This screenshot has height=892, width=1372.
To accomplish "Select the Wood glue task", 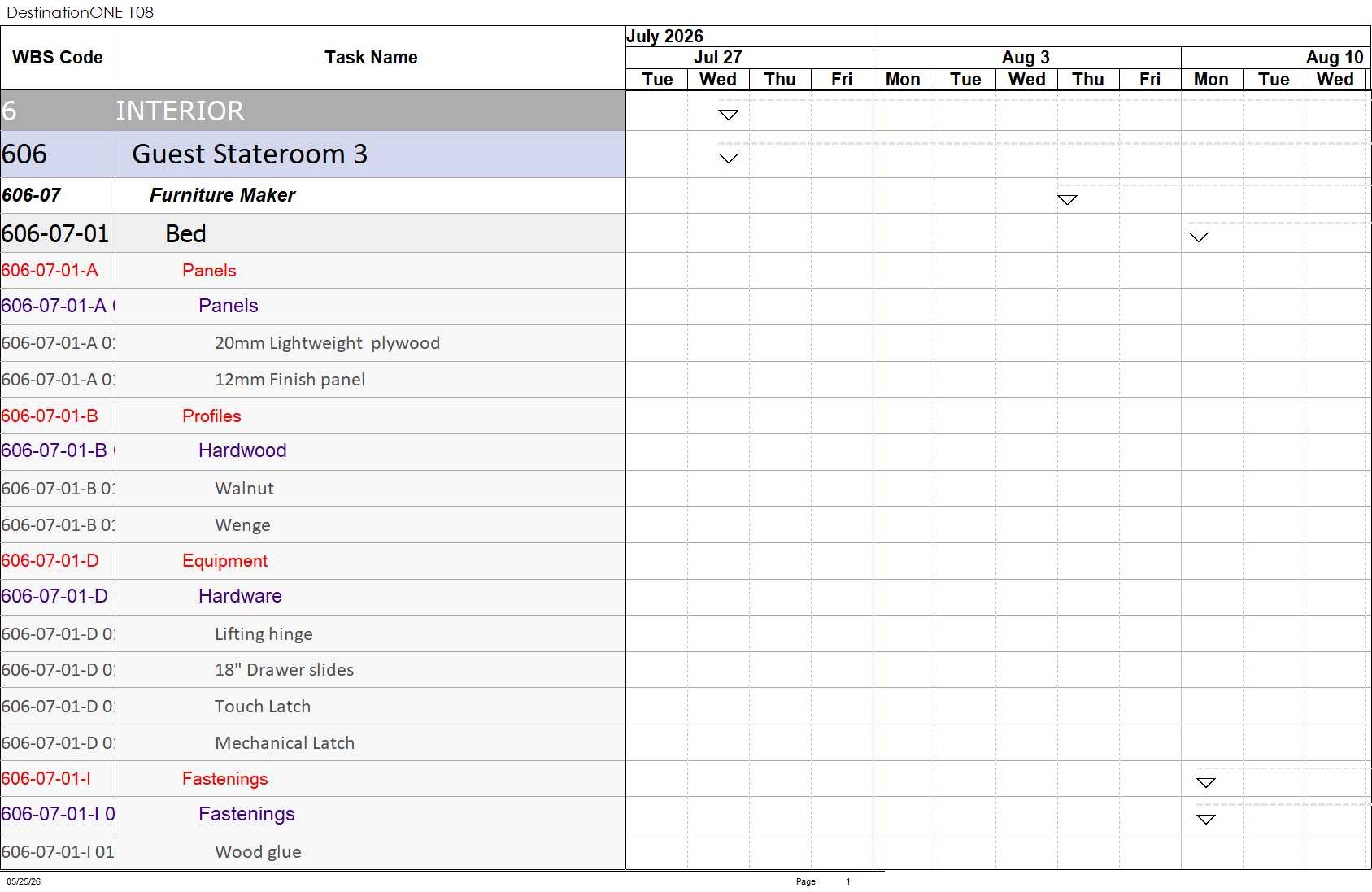I will [x=258, y=852].
